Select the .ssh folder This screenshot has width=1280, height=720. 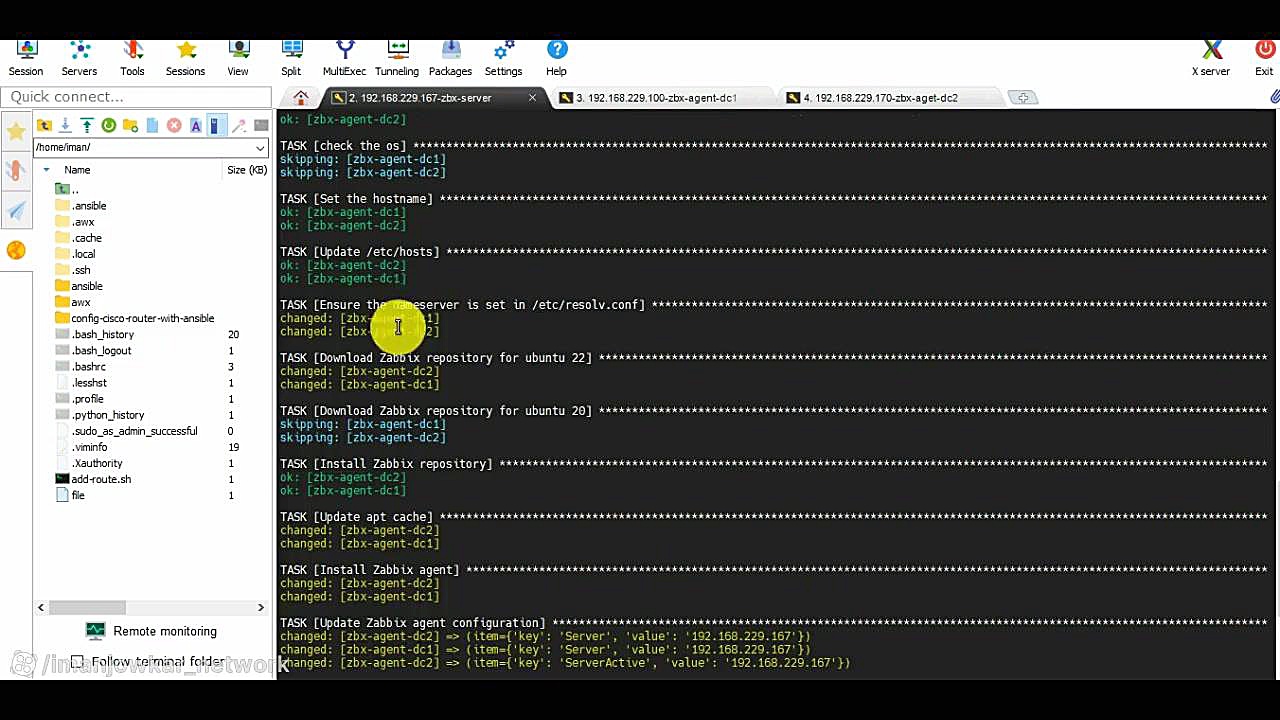tap(73, 270)
